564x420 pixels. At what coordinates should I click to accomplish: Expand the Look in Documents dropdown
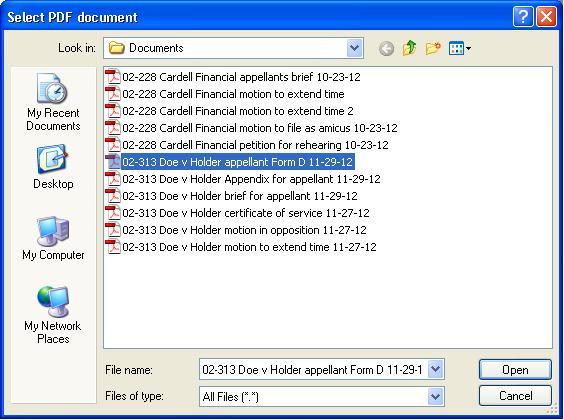(x=354, y=48)
